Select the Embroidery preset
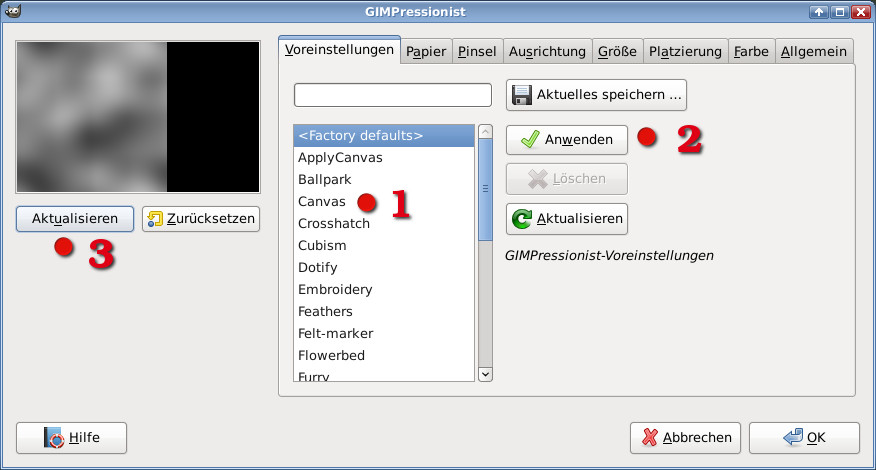 335,290
